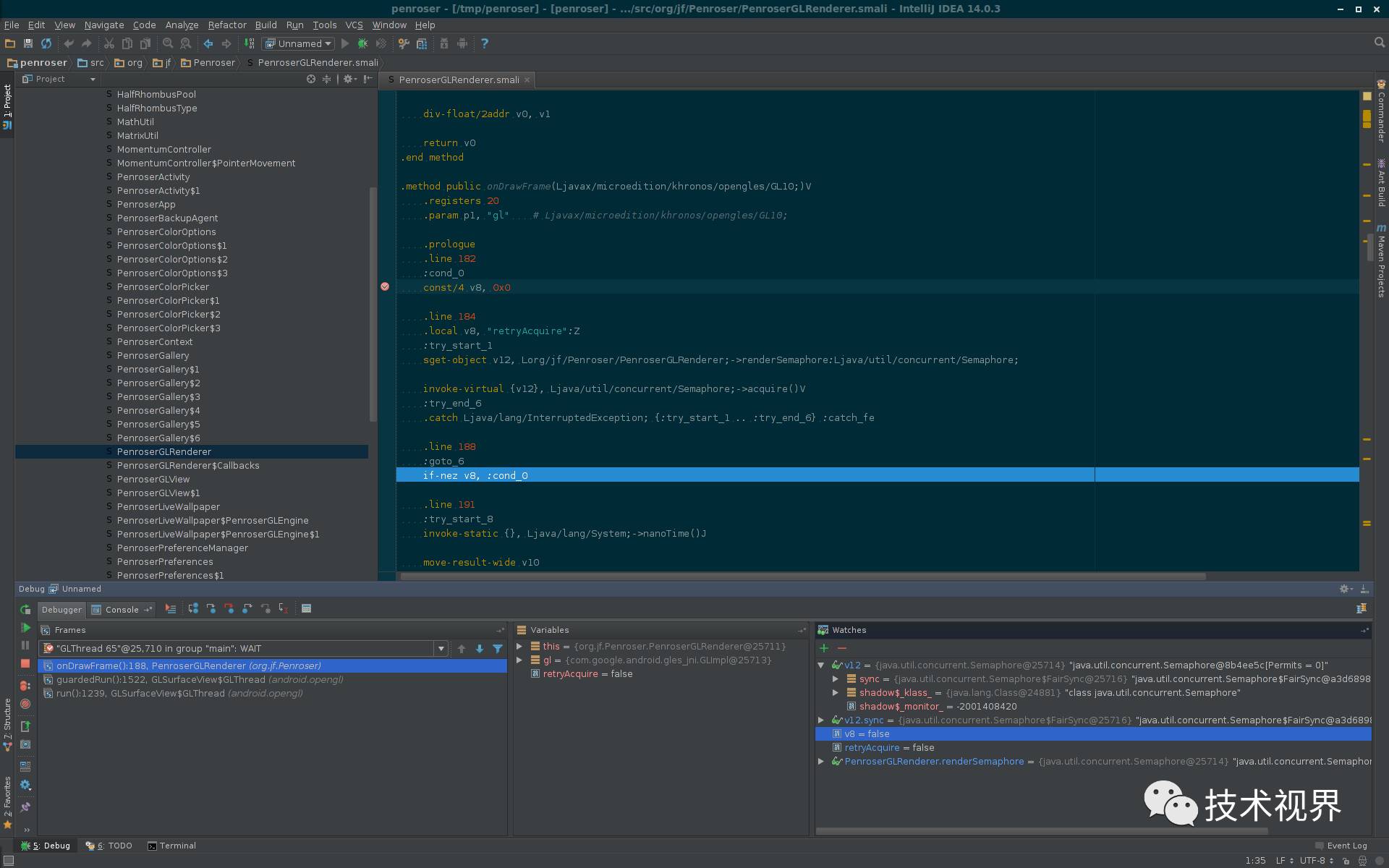Toggle breakpoint on const/4 v8 line
Image resolution: width=1389 pixels, height=868 pixels.
click(x=385, y=287)
